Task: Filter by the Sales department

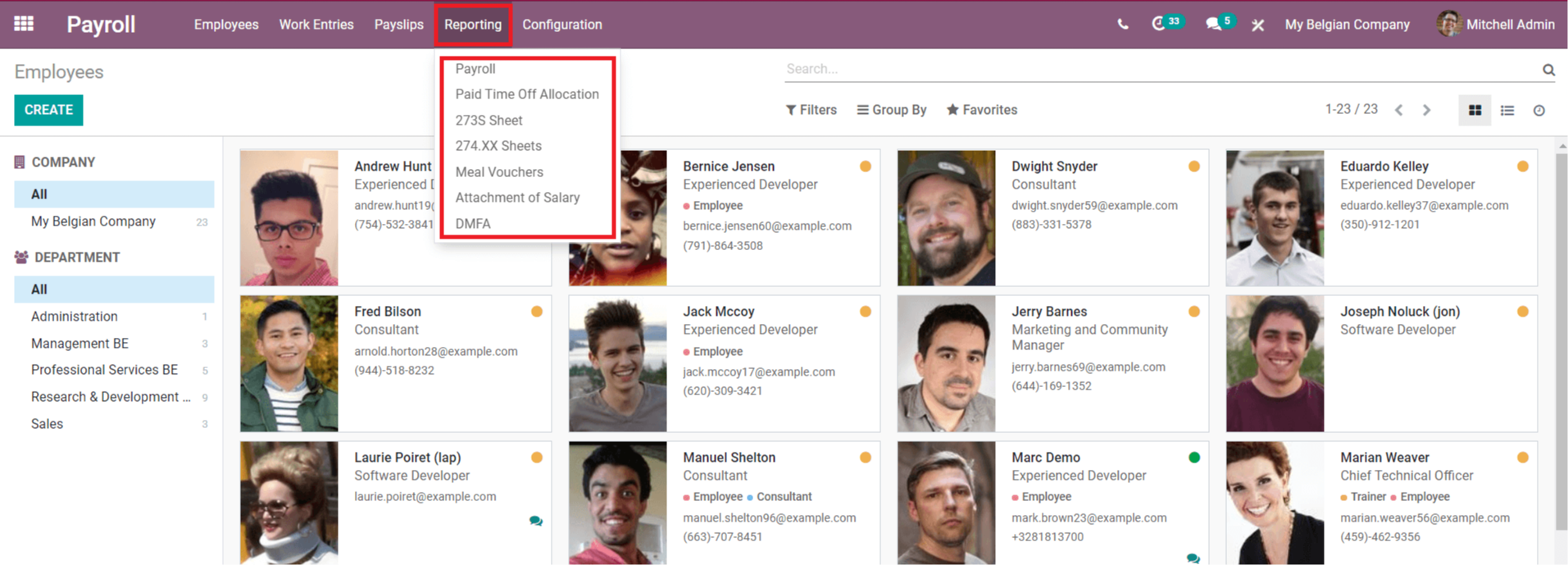Action: 47,424
